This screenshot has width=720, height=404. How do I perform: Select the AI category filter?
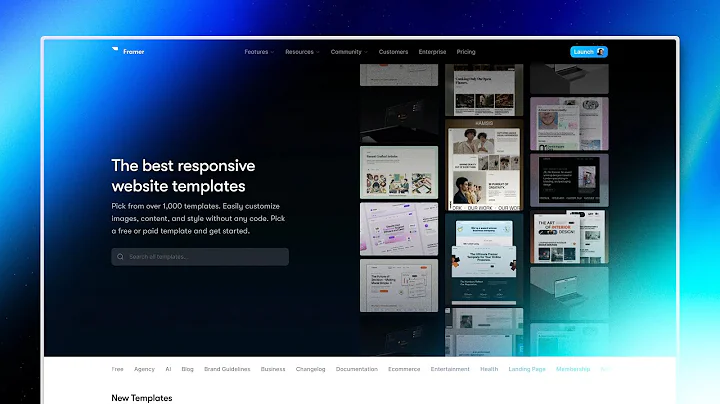point(168,369)
